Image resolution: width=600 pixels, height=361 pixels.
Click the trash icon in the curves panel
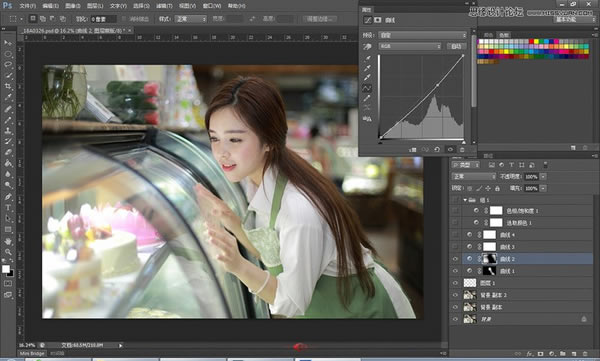click(462, 150)
